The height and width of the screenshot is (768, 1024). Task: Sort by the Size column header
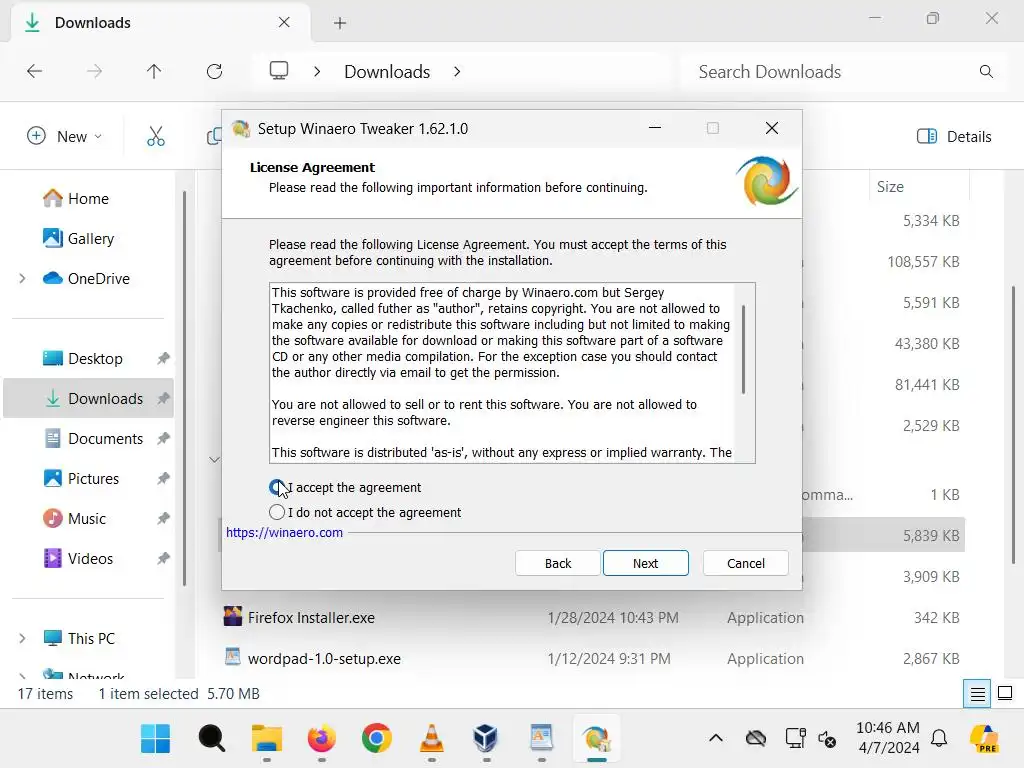click(889, 187)
